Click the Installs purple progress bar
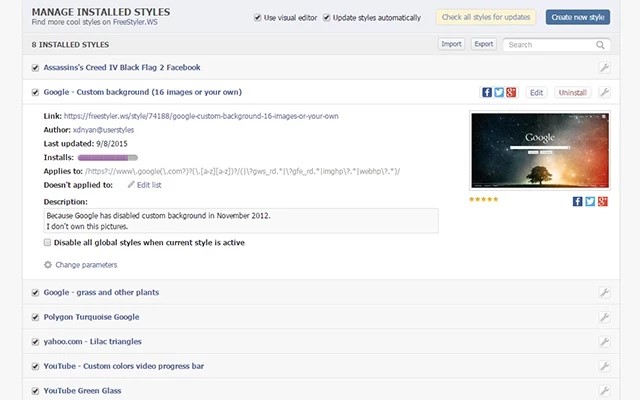The image size is (640, 400). click(x=108, y=158)
